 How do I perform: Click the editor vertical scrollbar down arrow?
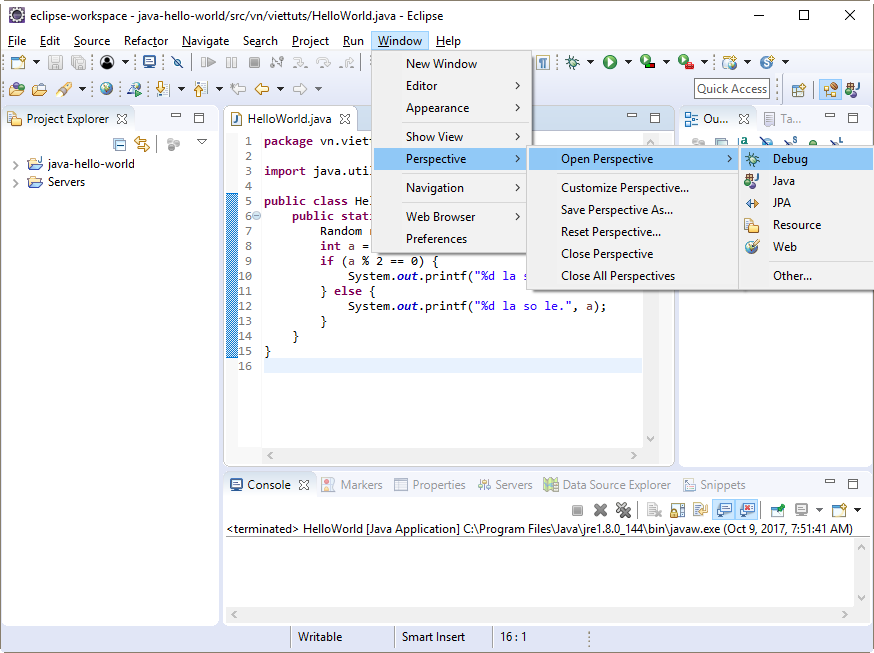650,439
